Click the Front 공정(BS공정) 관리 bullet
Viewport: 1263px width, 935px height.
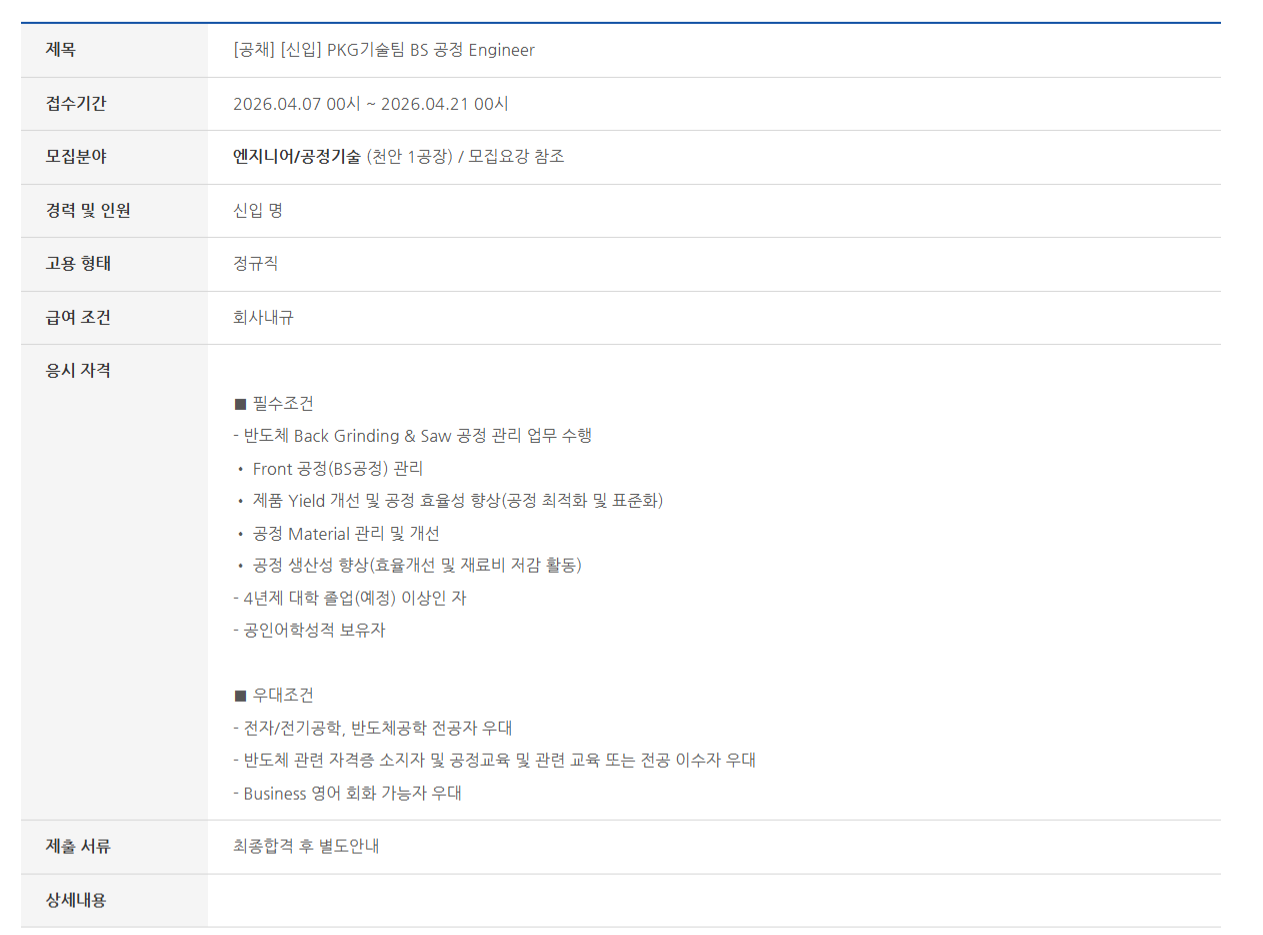[337, 469]
